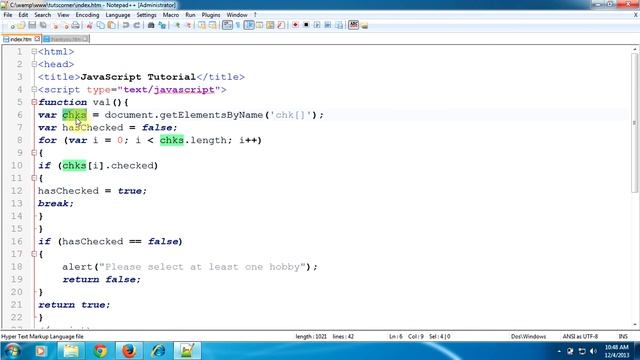Play back the recorded macro icon
This screenshot has height=360, width=640.
pos(317,25)
